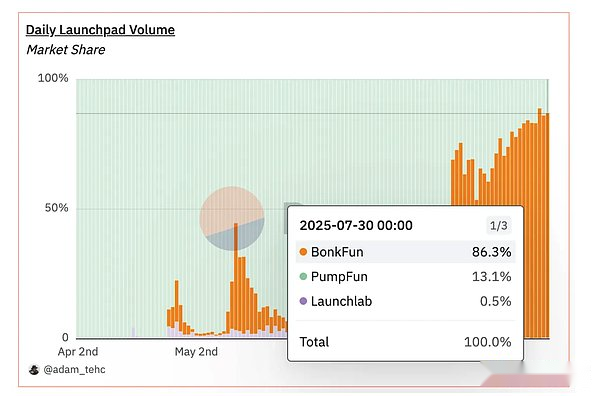Click the @adam_tehc author avatar icon
The width and height of the screenshot is (600, 396).
point(34,370)
